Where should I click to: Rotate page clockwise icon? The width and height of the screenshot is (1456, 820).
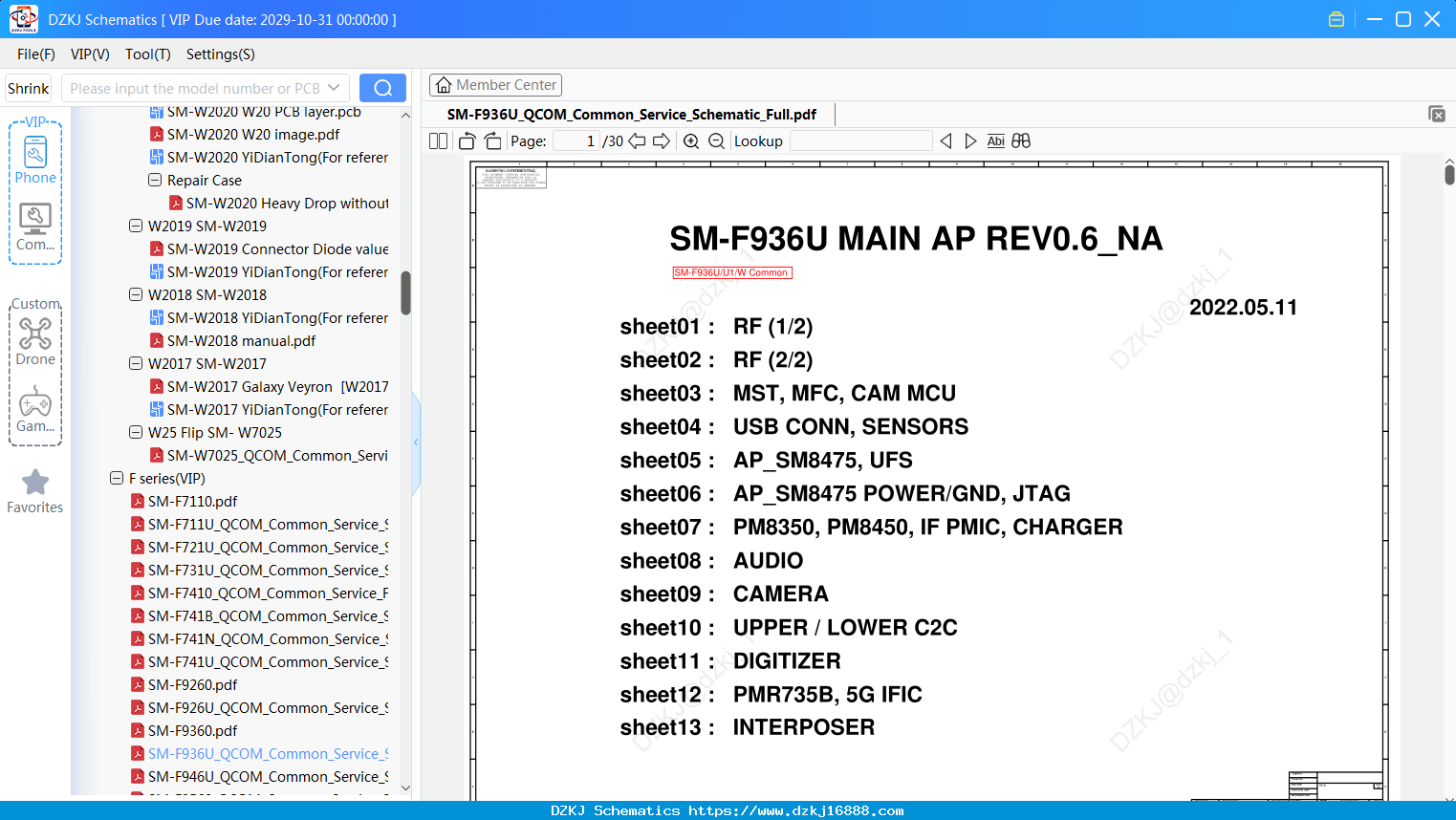(492, 140)
